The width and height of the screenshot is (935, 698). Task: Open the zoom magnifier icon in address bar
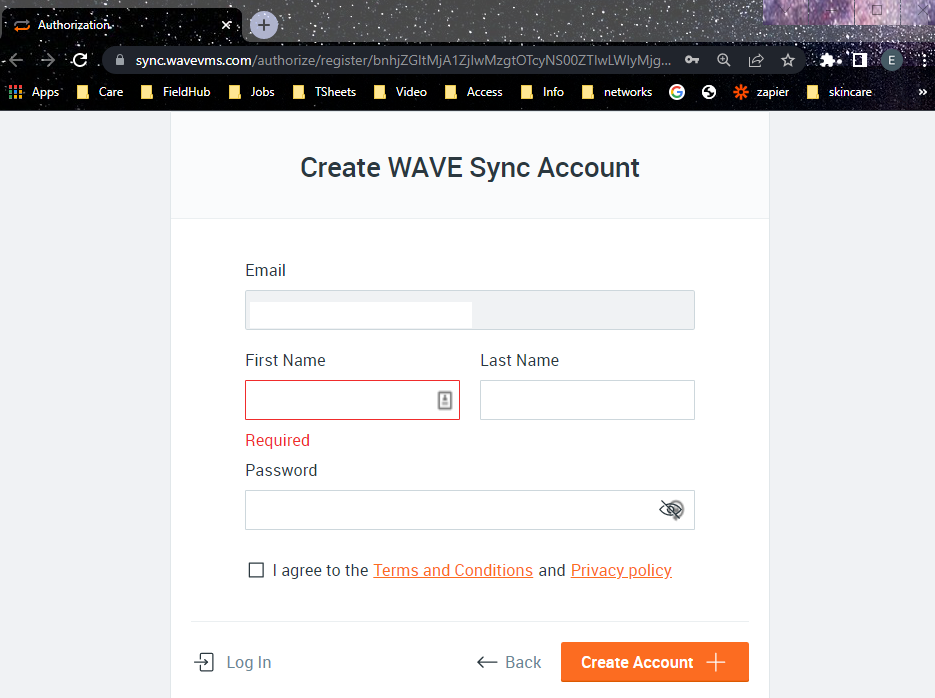pos(724,60)
